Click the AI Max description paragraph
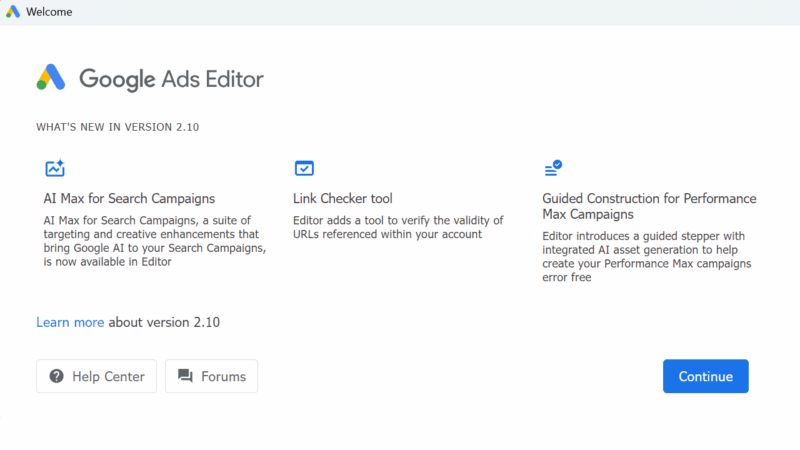 click(x=155, y=241)
